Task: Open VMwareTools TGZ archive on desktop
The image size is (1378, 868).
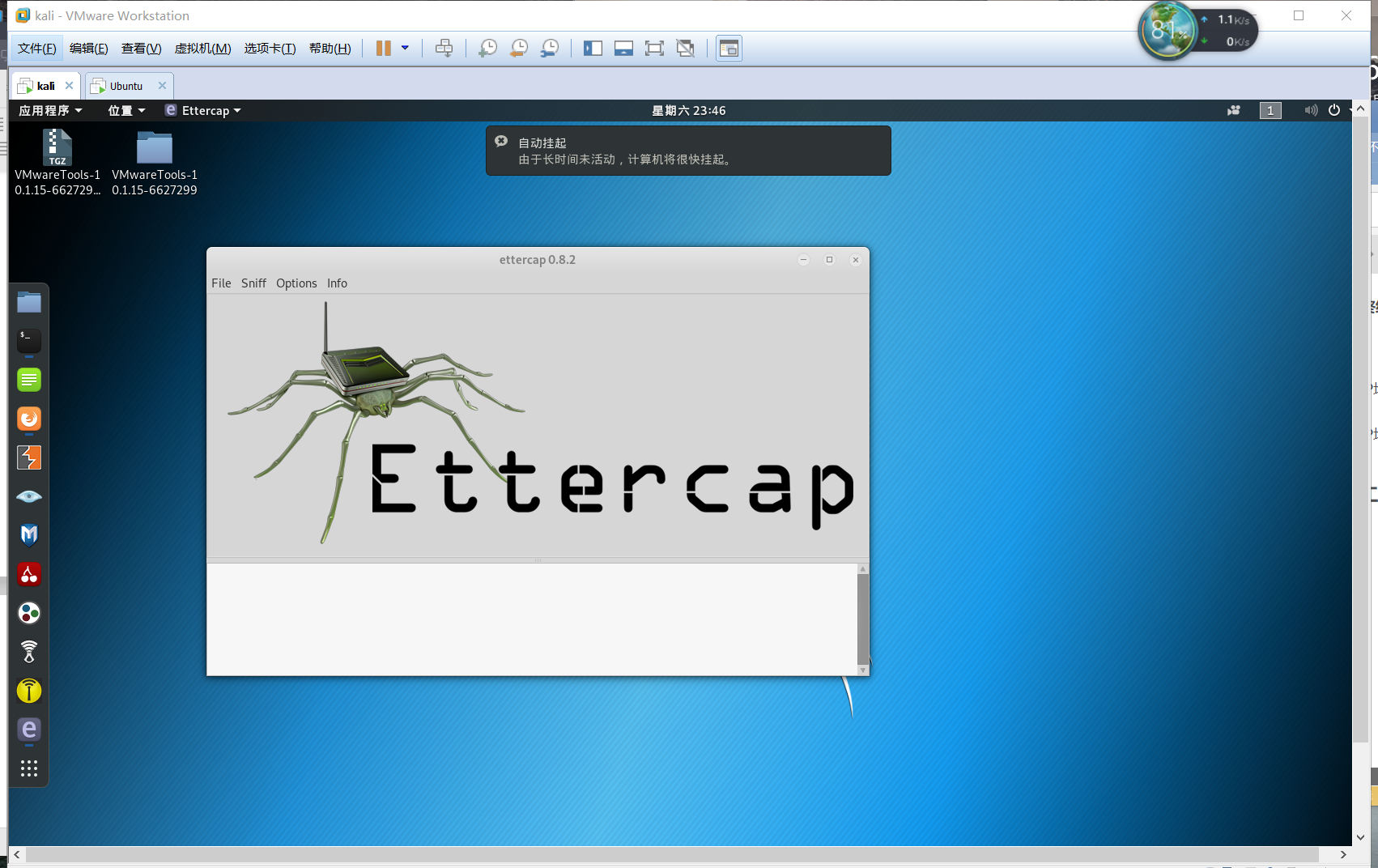Action: (x=57, y=164)
